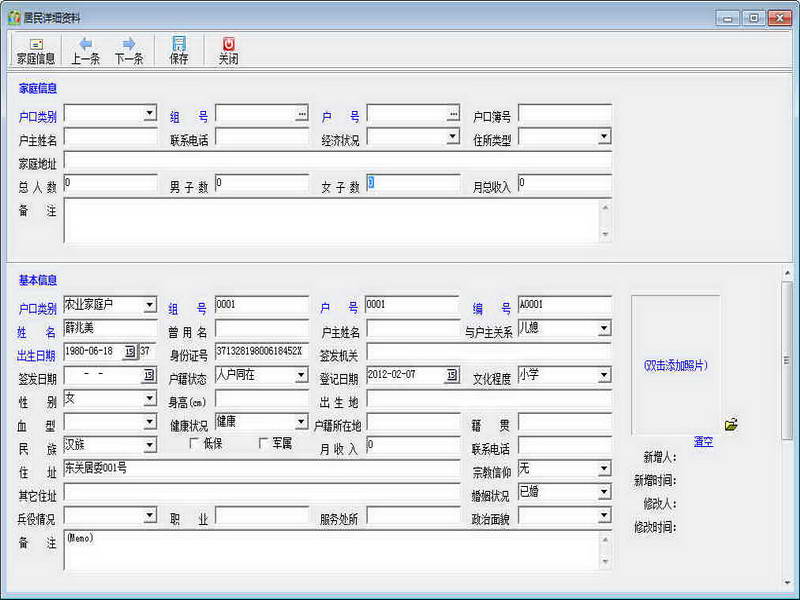Expand the 兵役情况 dropdown

point(149,515)
